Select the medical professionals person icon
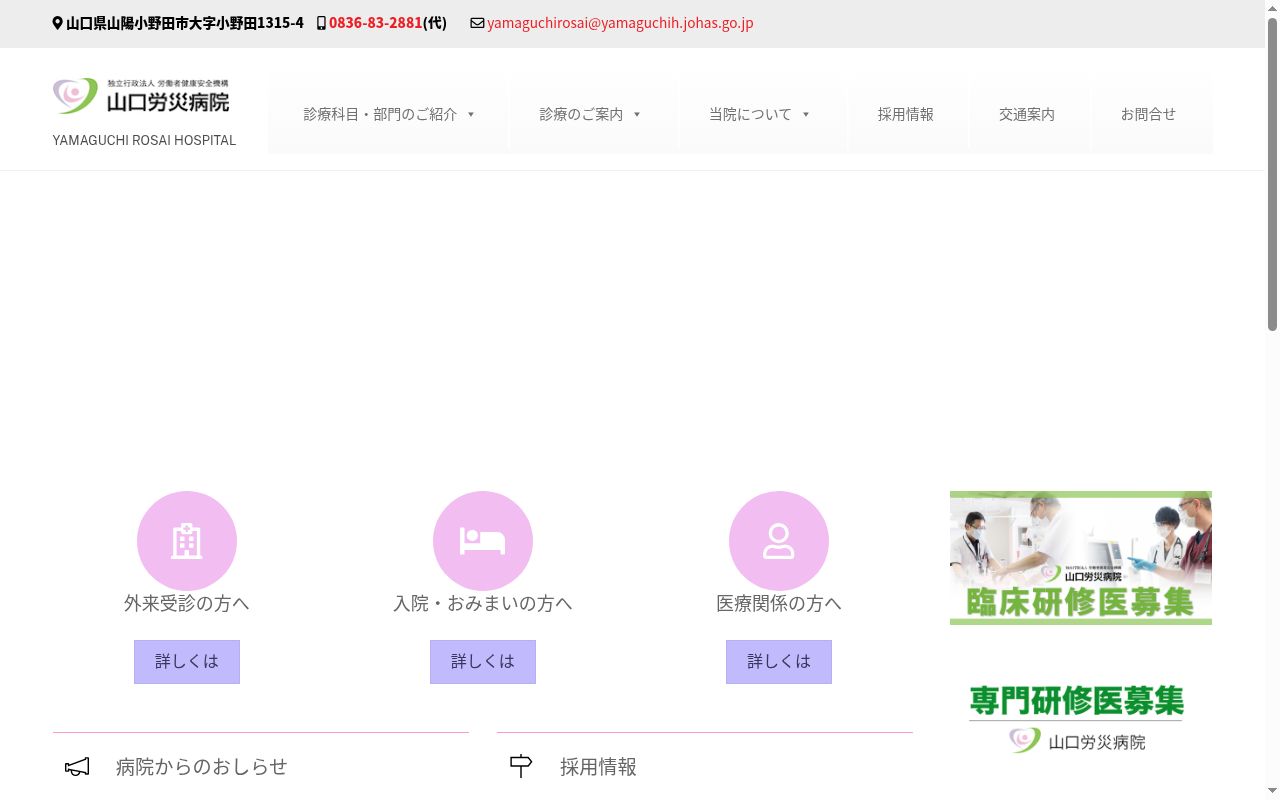Screen dimensions: 1280x800 (779, 541)
